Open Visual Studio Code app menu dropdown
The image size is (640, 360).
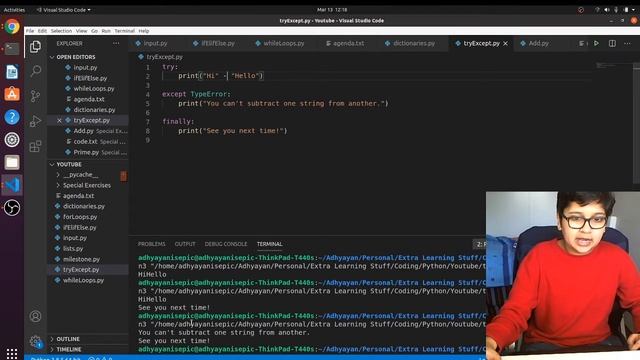tap(63, 10)
